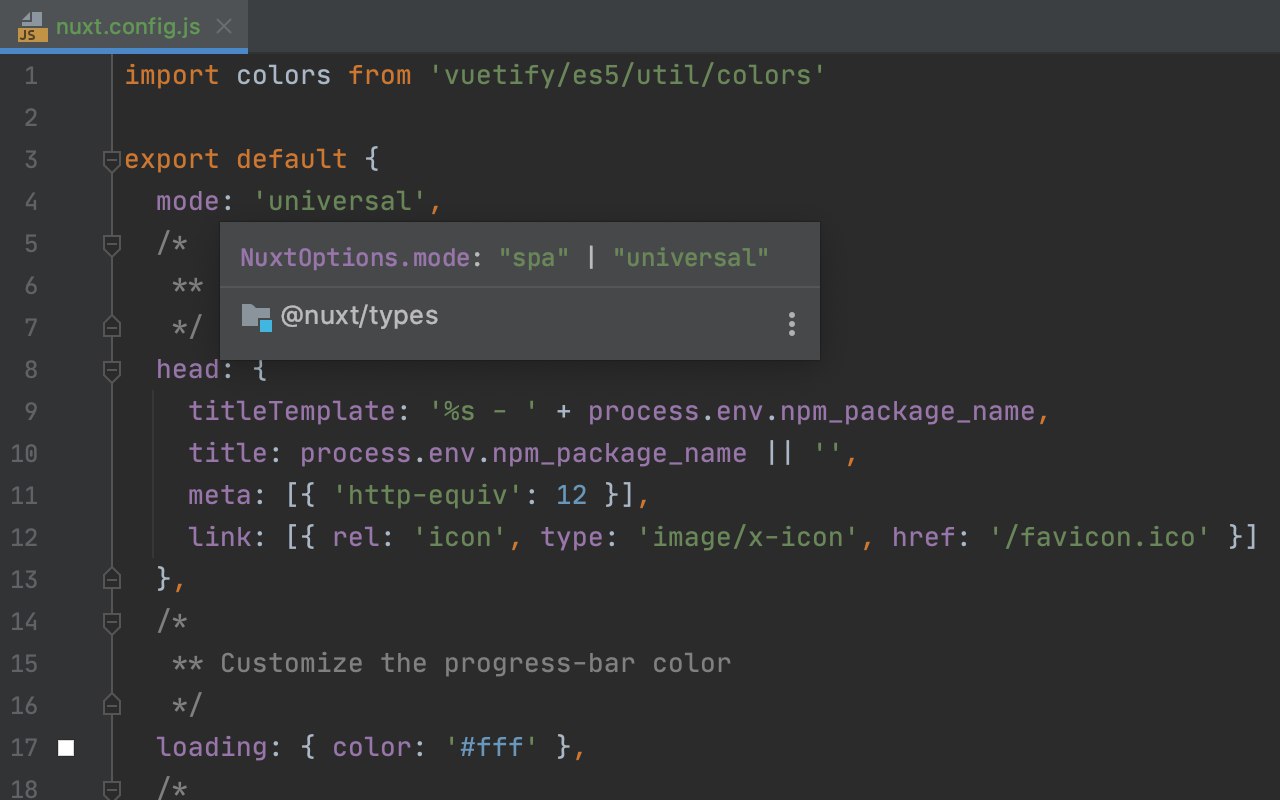Click the 'head' property on line 8

click(x=187, y=370)
